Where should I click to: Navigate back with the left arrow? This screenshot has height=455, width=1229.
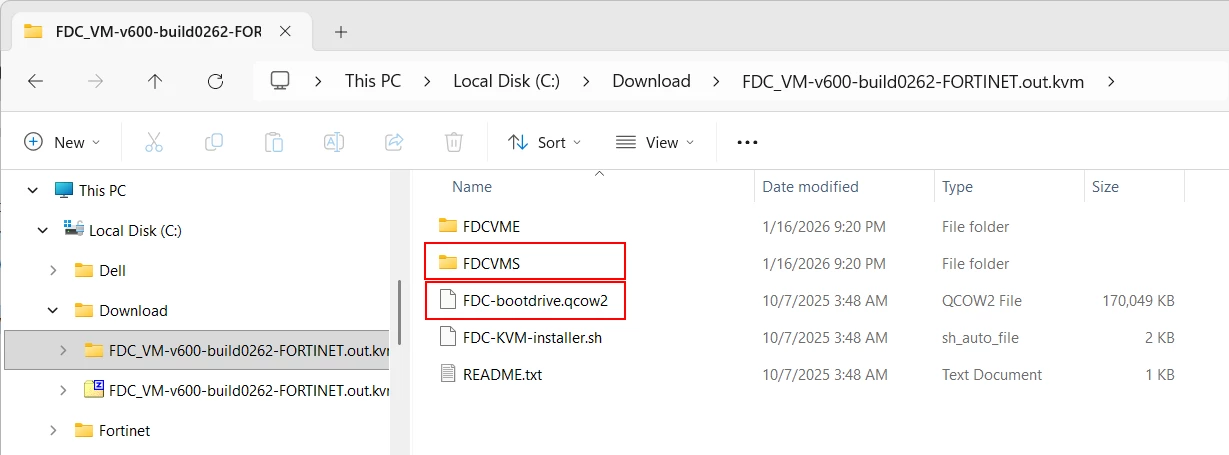point(35,81)
